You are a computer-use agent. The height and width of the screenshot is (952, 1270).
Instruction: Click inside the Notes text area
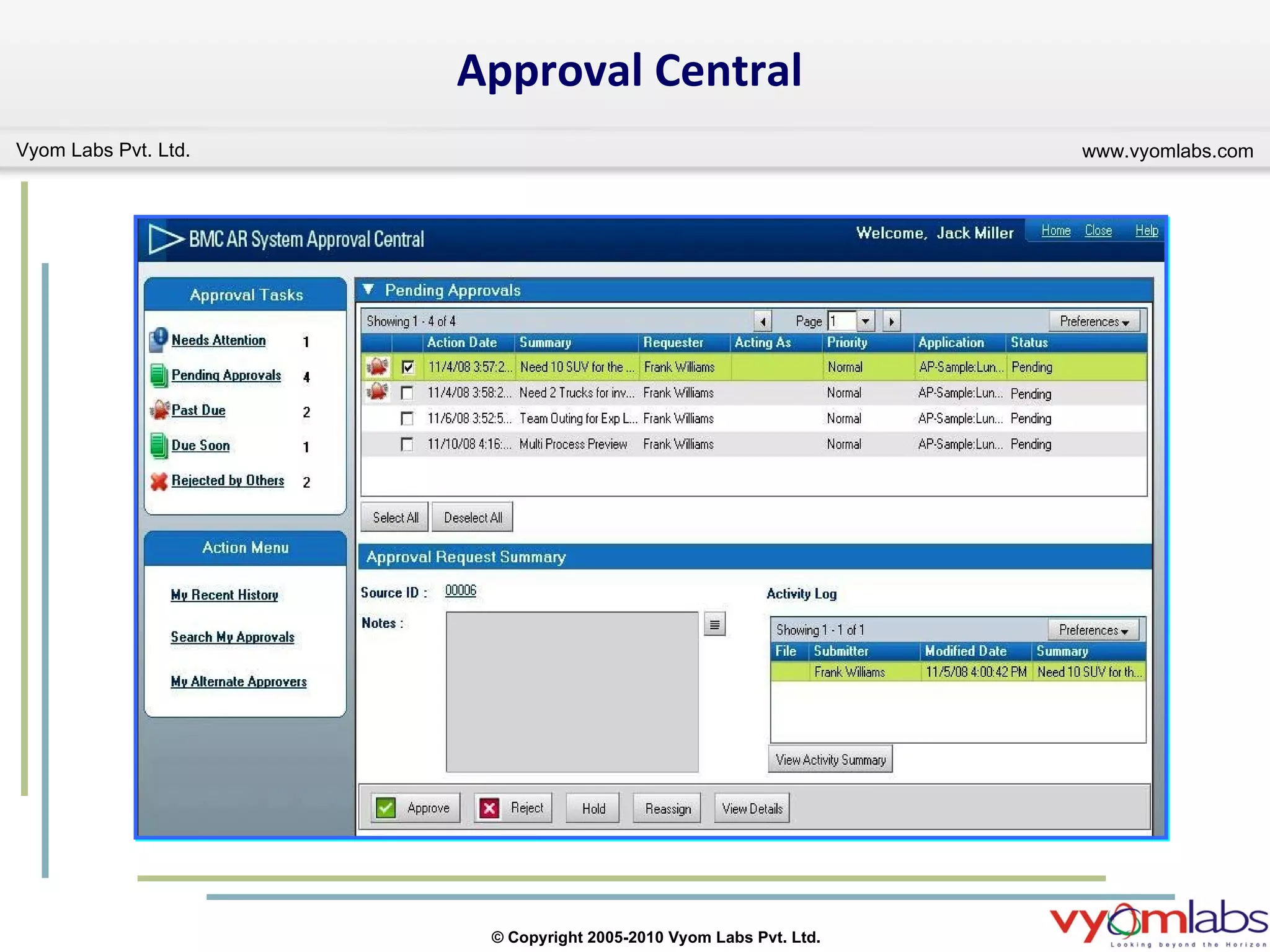point(572,692)
